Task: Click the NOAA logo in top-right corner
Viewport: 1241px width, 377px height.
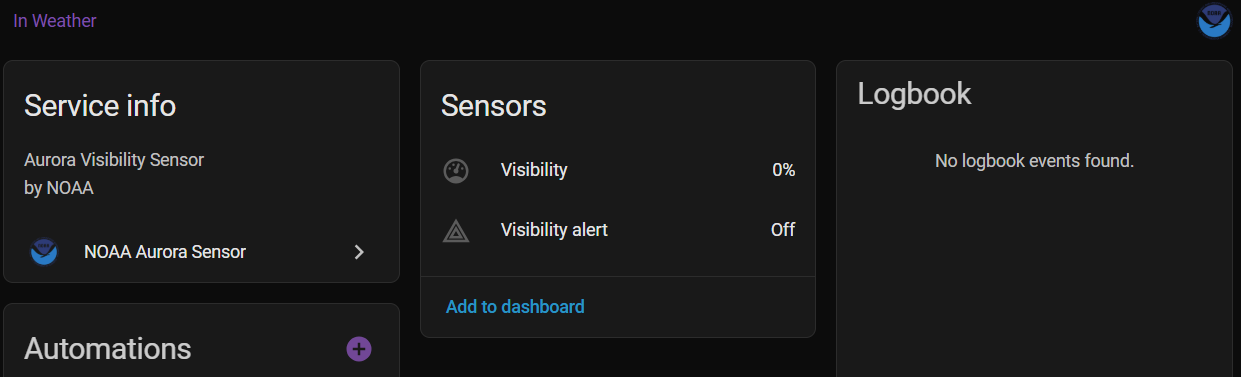Action: [1214, 21]
